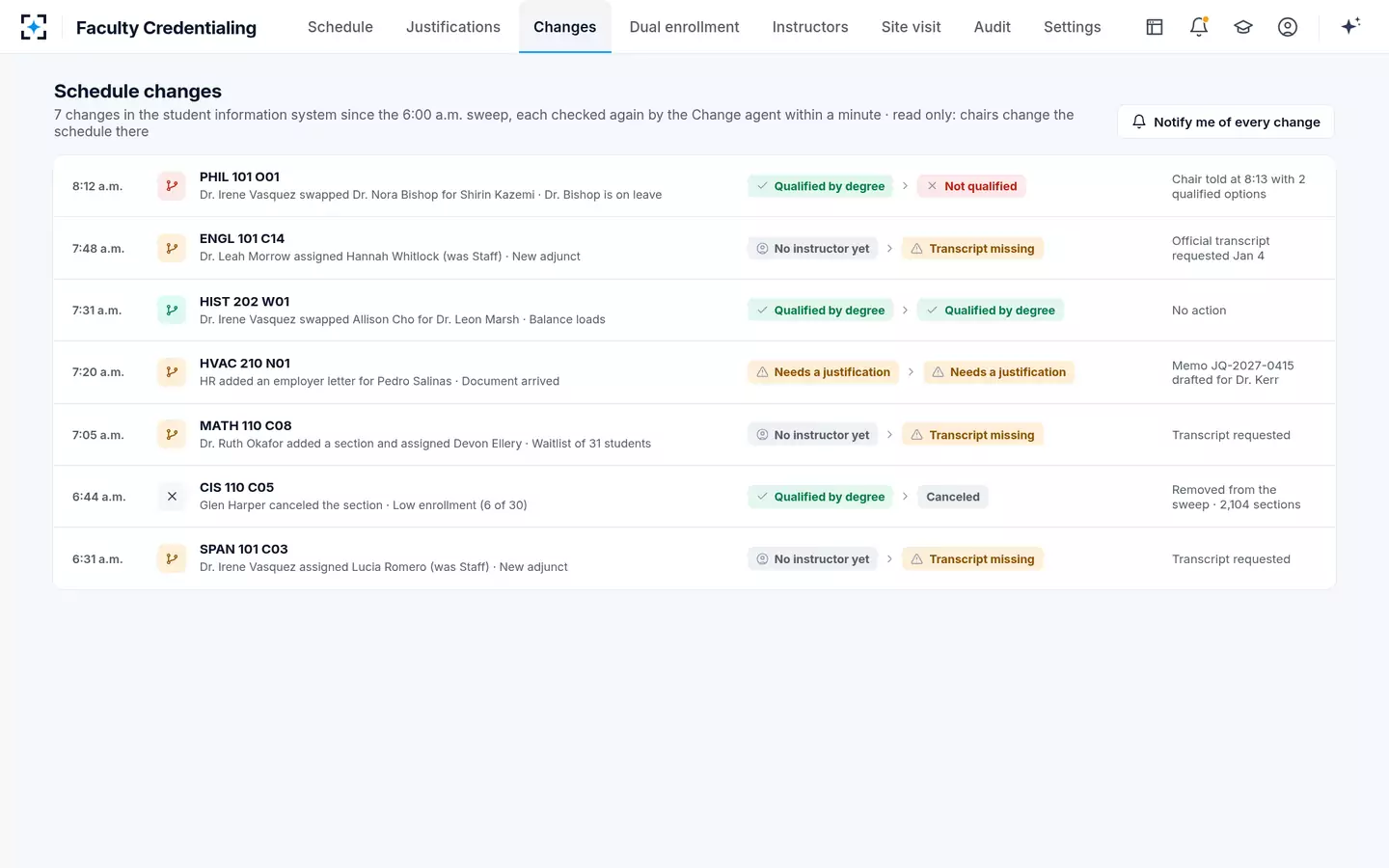
Task: Click the change icon for HVAC 210 N01
Action: tap(172, 372)
